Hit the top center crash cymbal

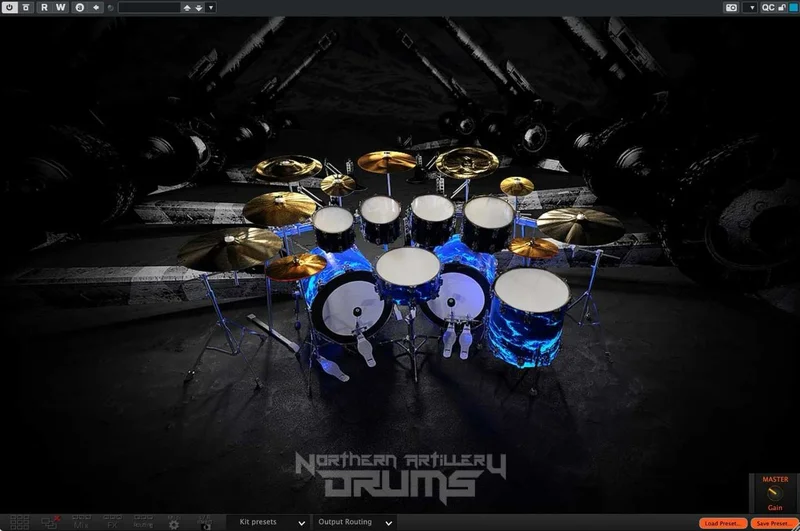387,161
